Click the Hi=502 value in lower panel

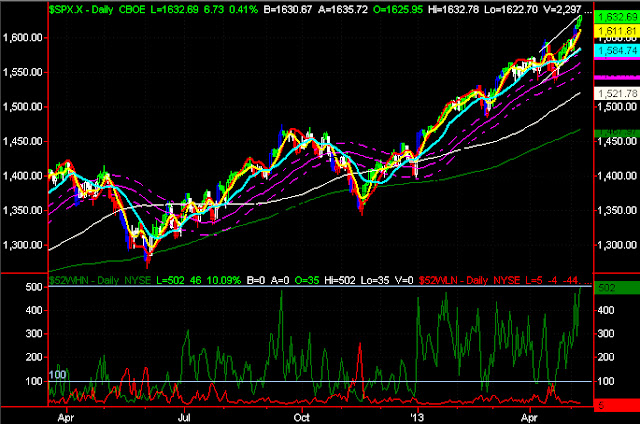coord(340,280)
